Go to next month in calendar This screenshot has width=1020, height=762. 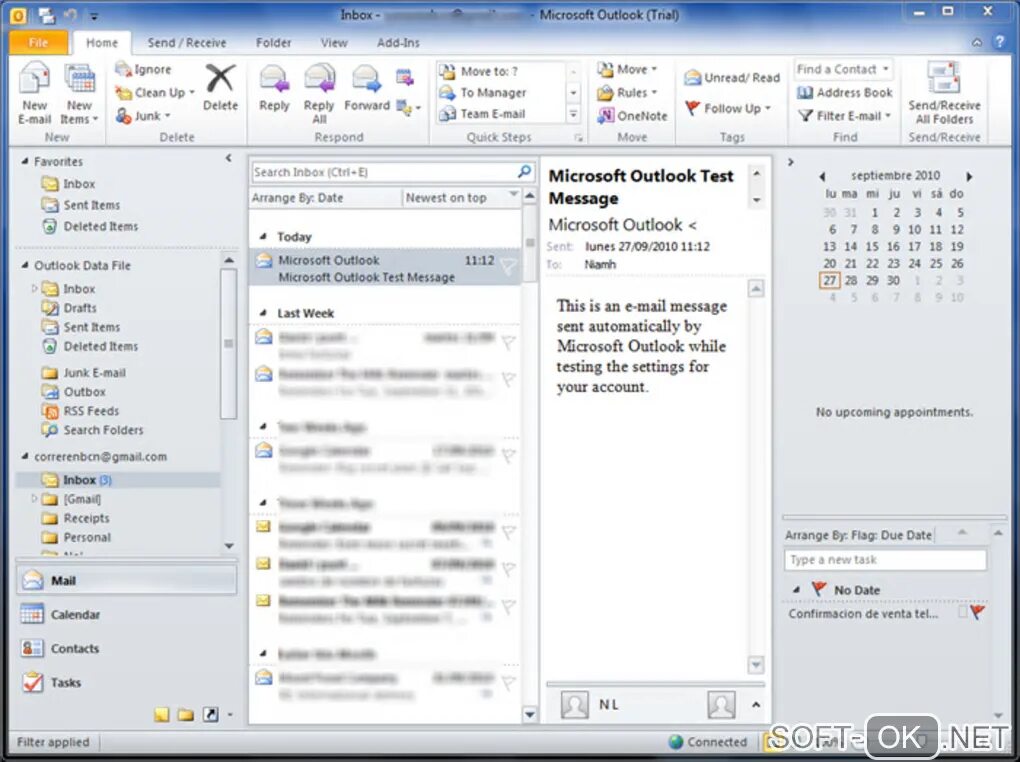pos(969,176)
